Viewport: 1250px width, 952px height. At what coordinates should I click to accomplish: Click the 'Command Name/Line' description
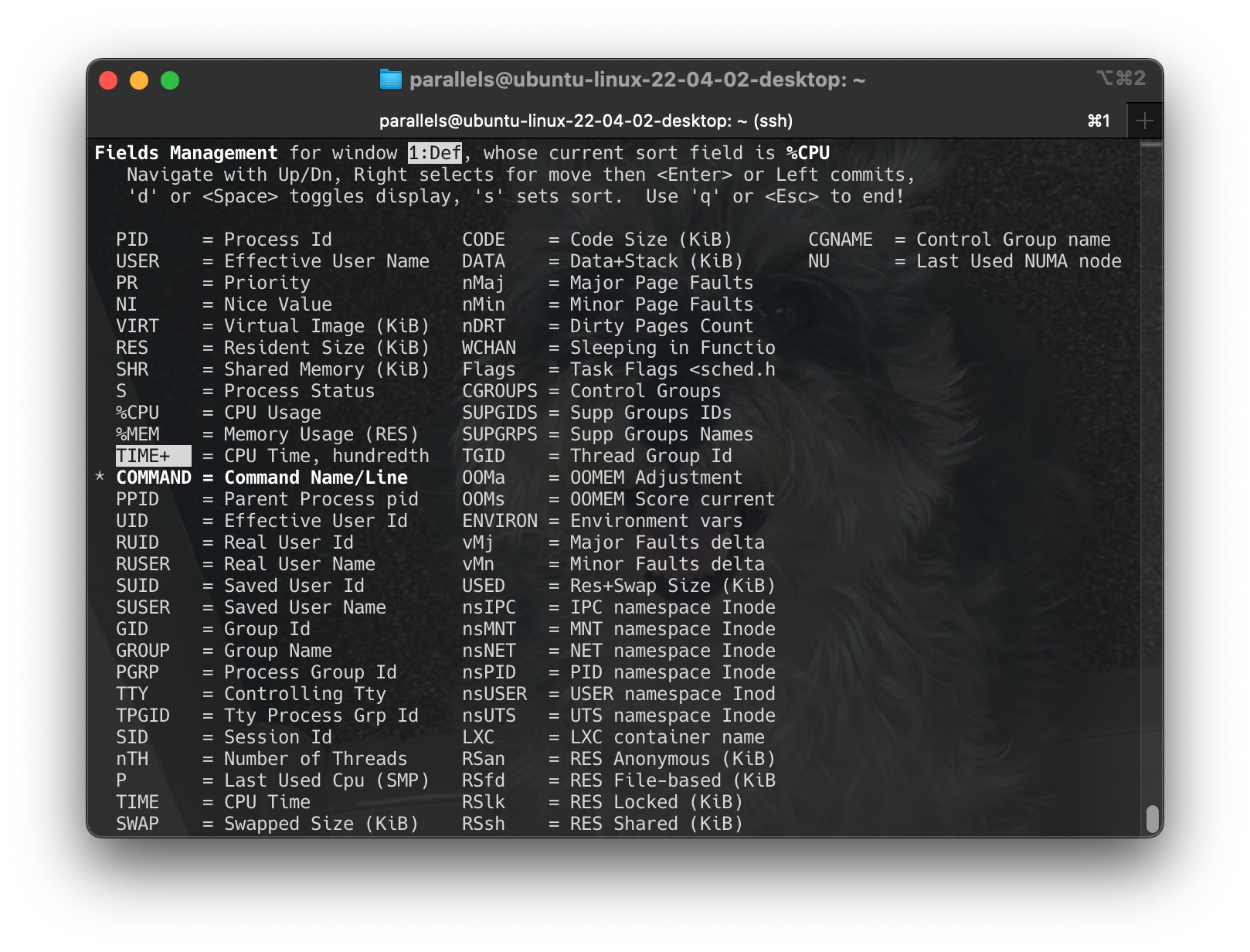coord(316,478)
